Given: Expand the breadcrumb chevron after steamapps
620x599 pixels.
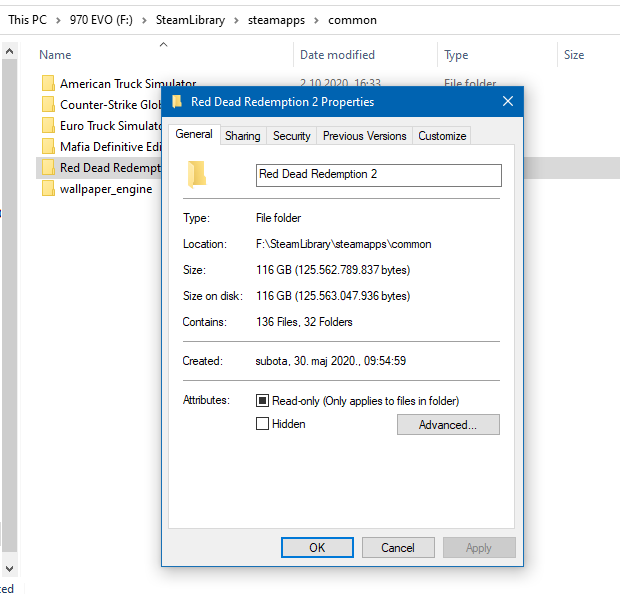Looking at the screenshot, I should (316, 20).
